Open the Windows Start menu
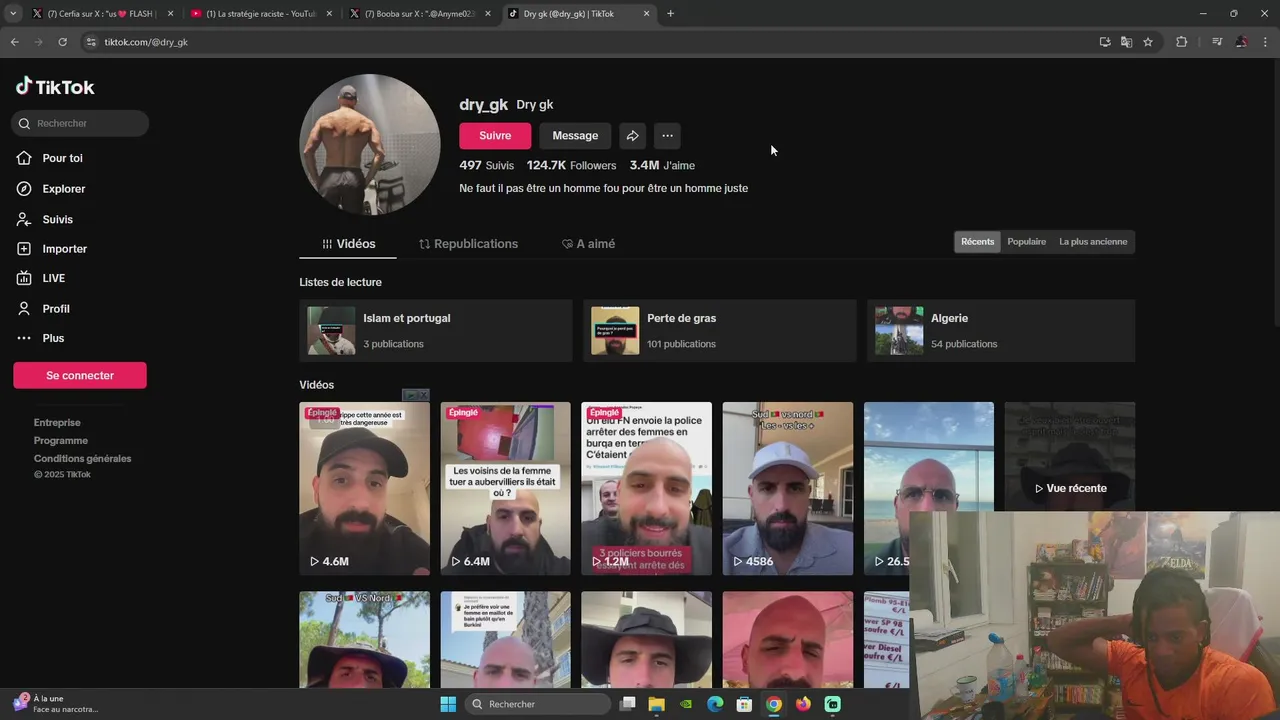The image size is (1280, 720). pyautogui.click(x=448, y=704)
